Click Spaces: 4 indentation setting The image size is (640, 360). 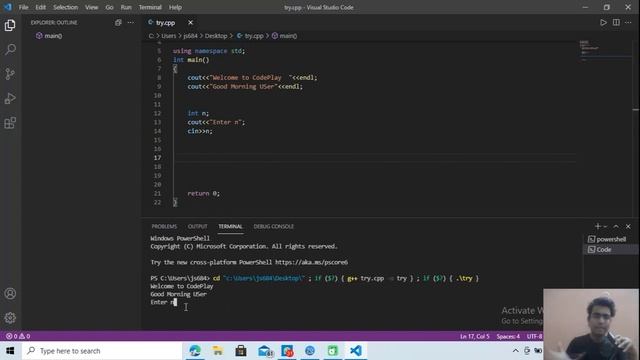point(508,336)
